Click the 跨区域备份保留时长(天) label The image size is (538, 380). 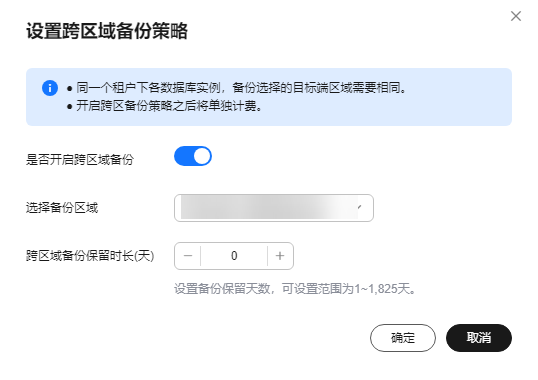click(90, 256)
